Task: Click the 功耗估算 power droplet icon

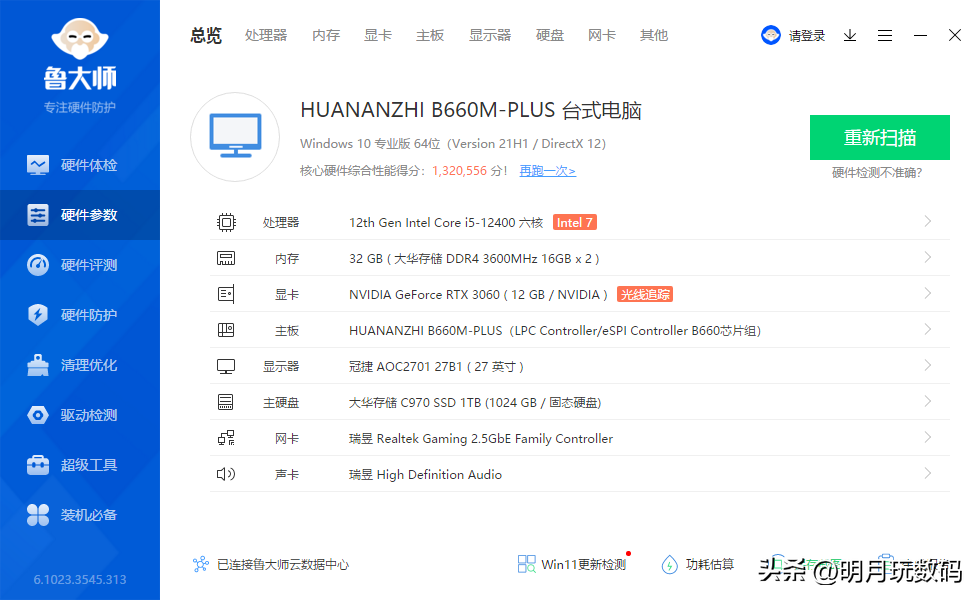Action: click(669, 564)
